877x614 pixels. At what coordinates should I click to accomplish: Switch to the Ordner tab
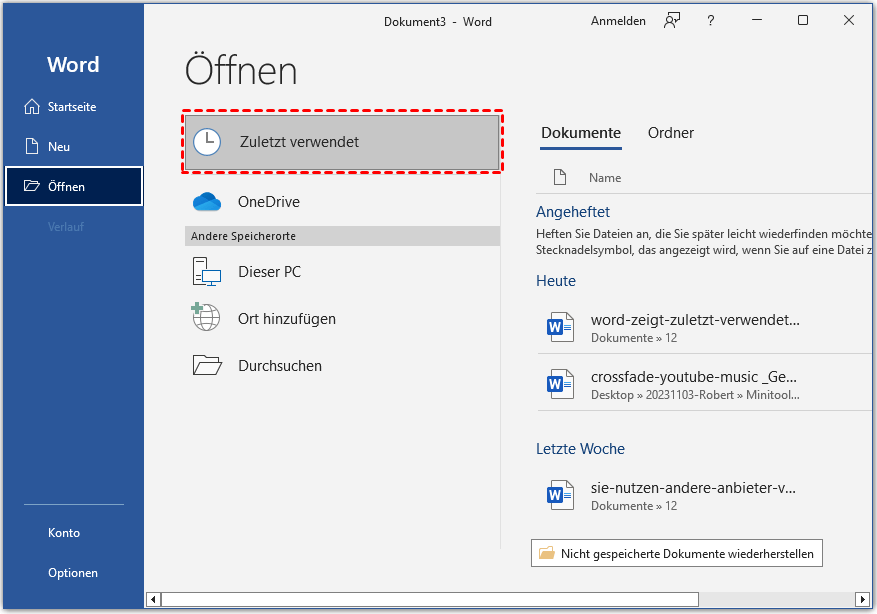tap(670, 133)
